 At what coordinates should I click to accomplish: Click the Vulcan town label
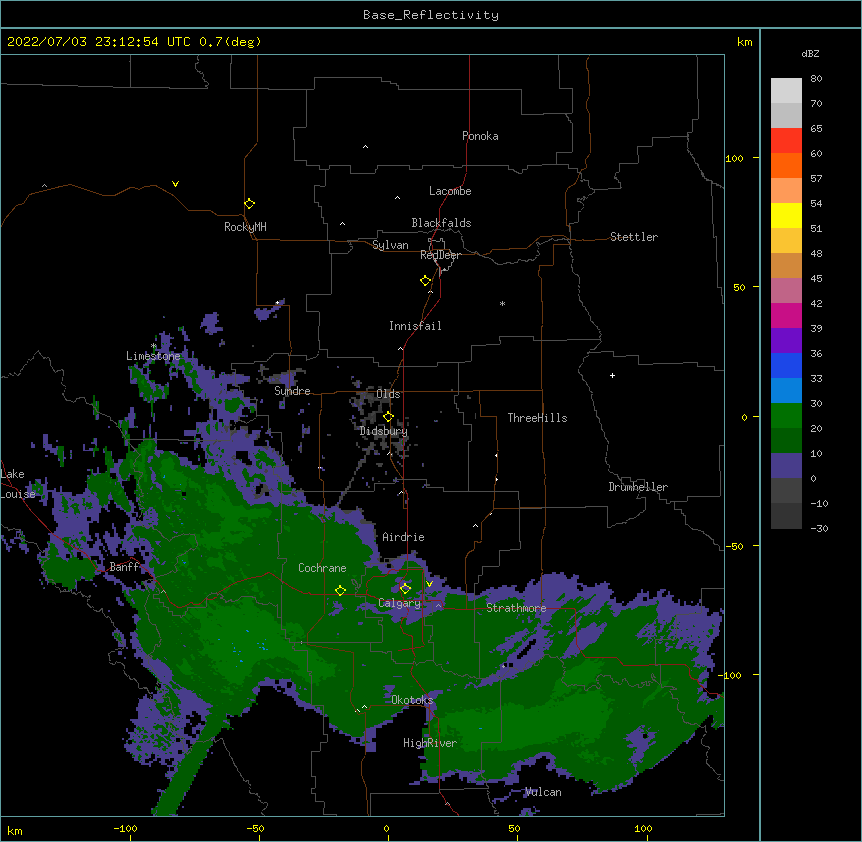[x=543, y=792]
